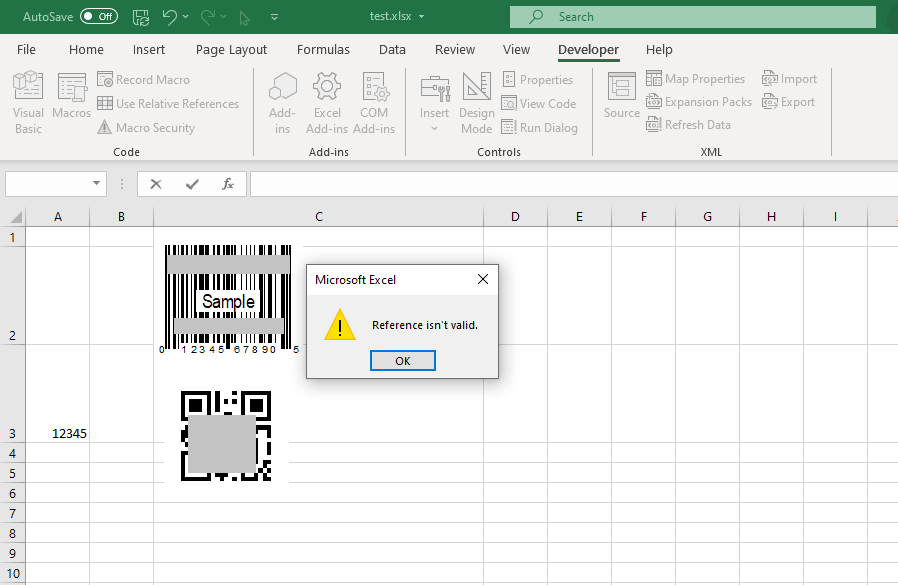Viewport: 898px width, 585px height.
Task: Click the Search box
Action: 692,17
